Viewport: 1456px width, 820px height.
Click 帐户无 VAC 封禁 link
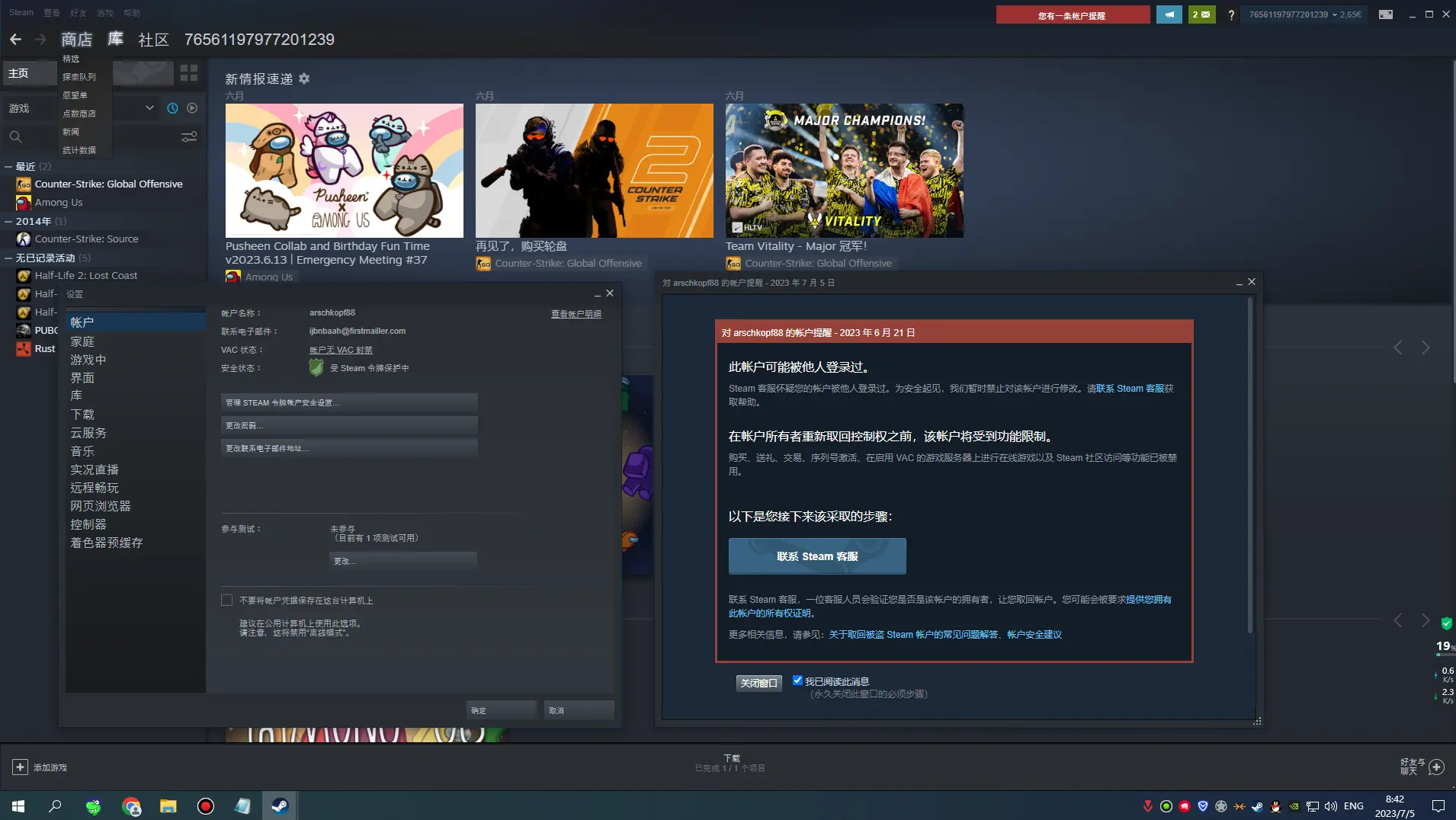341,350
